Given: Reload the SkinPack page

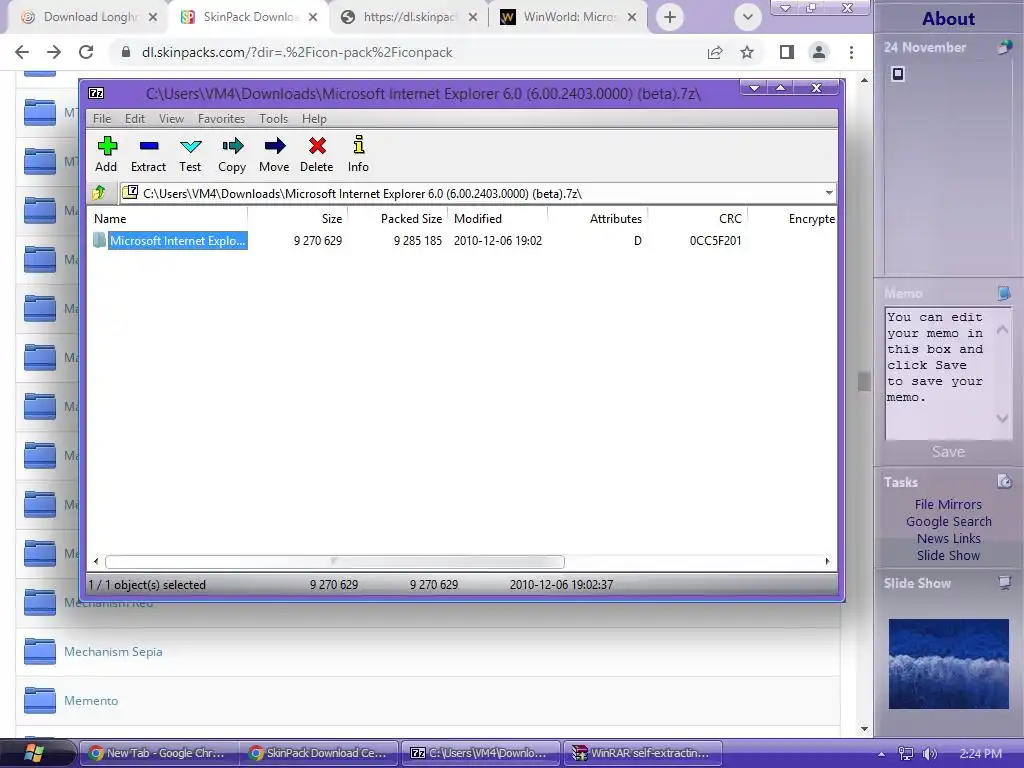Looking at the screenshot, I should click(x=86, y=52).
